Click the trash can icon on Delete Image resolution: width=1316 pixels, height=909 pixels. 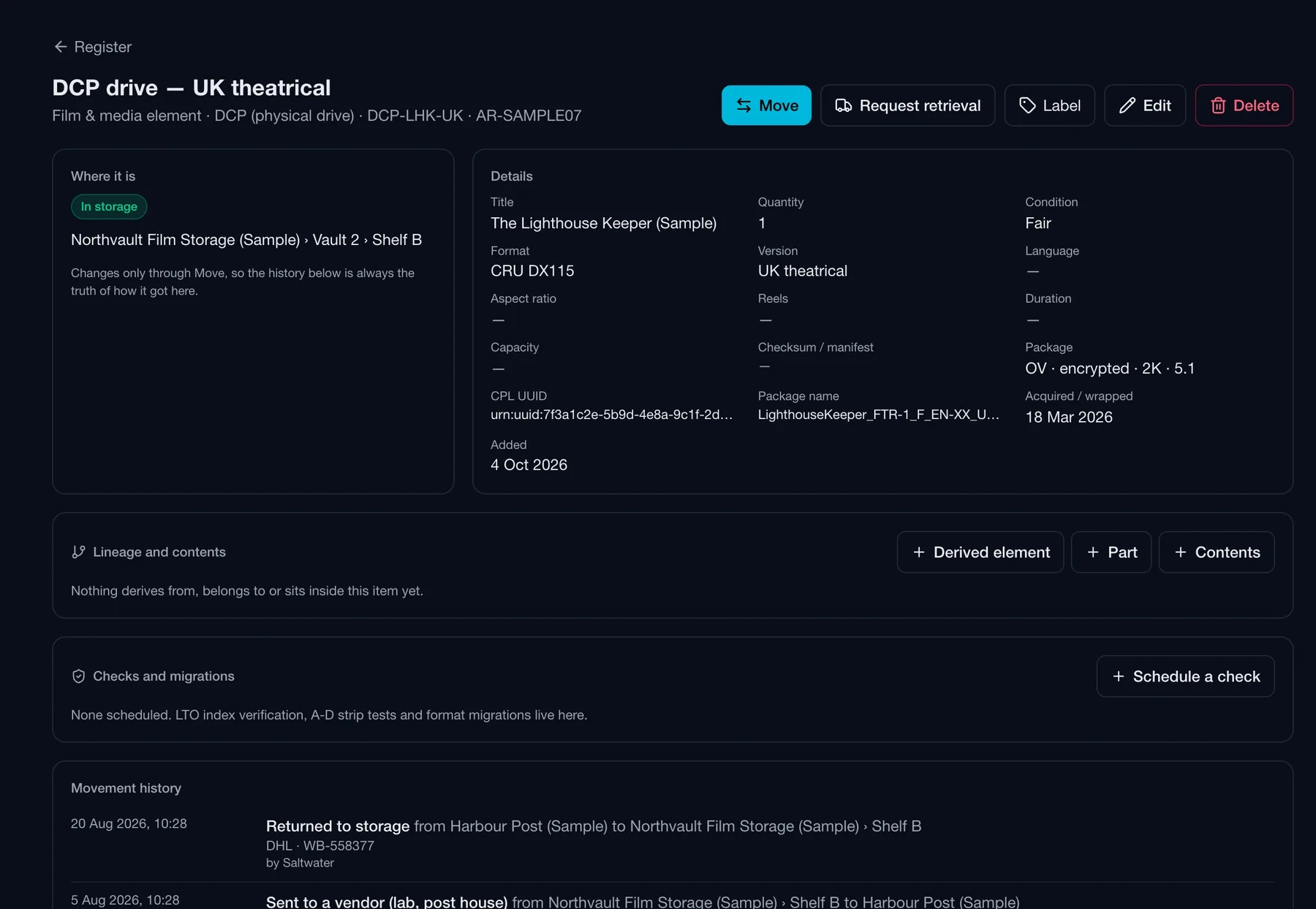coord(1218,105)
